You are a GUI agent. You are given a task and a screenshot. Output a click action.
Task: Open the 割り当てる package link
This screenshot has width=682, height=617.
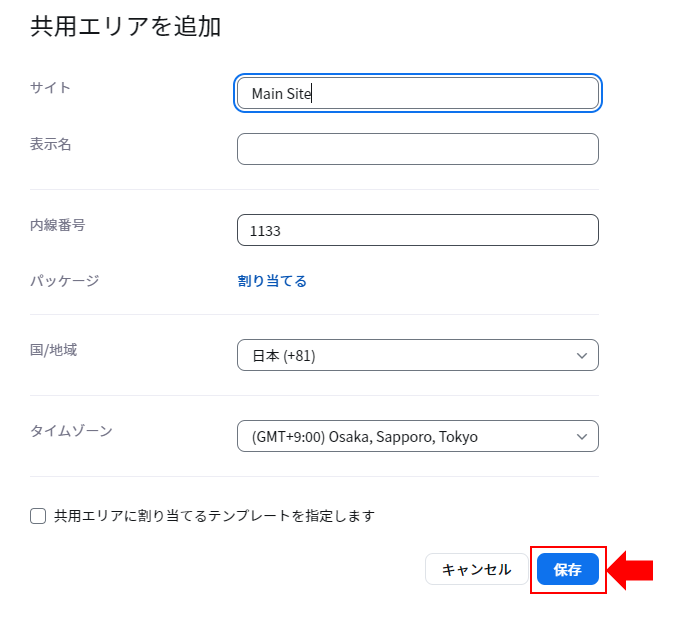272,281
